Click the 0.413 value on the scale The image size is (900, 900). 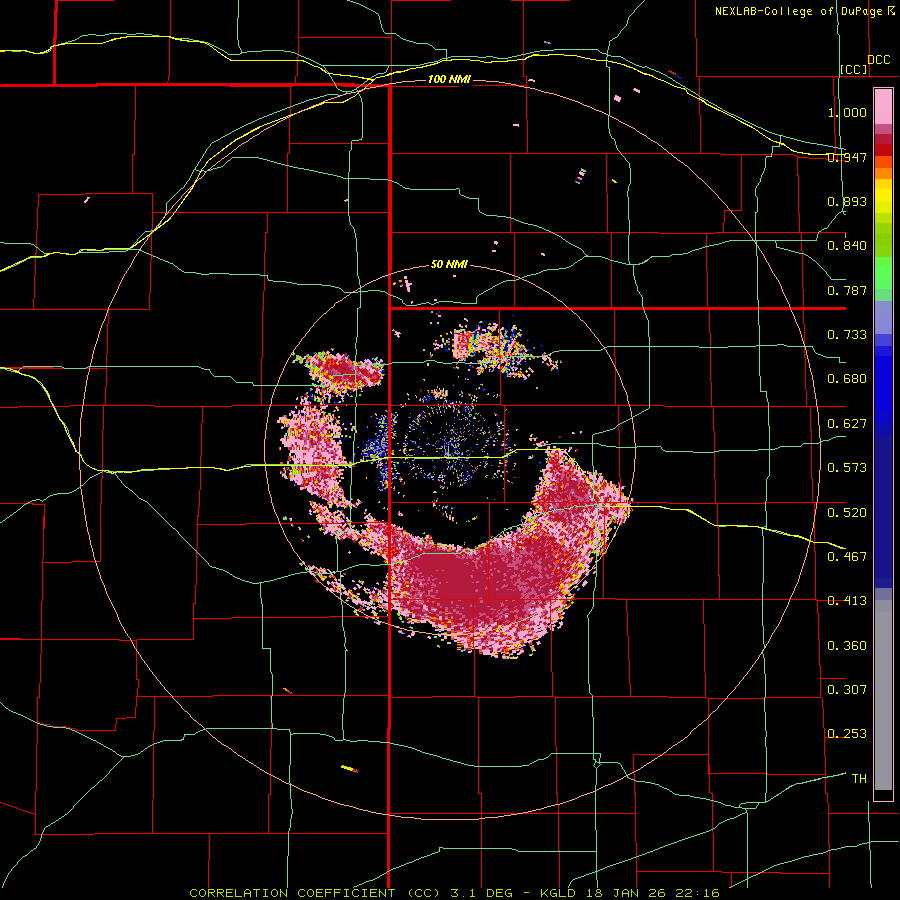tap(847, 601)
